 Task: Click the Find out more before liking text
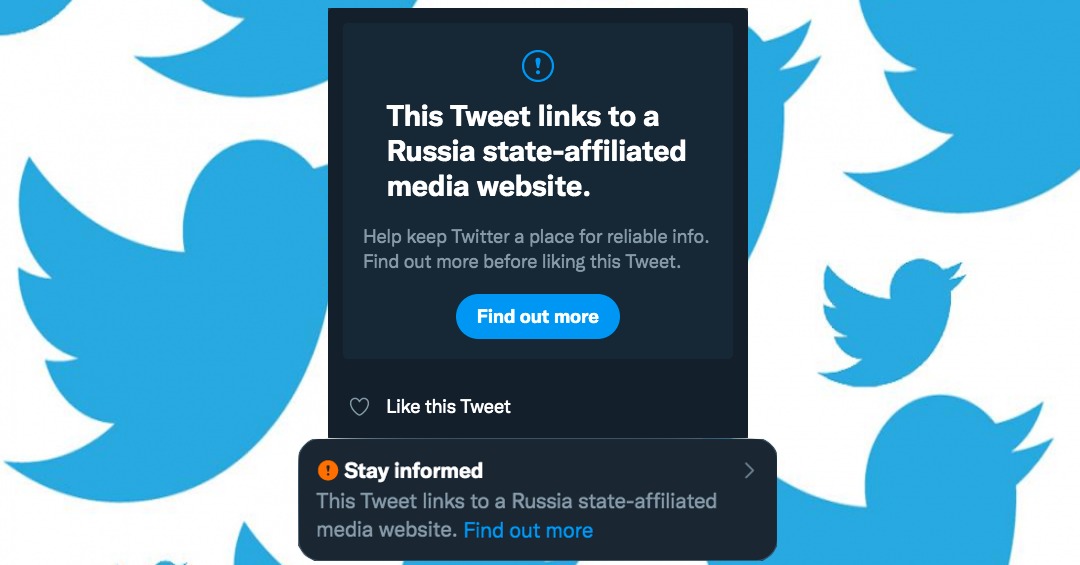522,262
